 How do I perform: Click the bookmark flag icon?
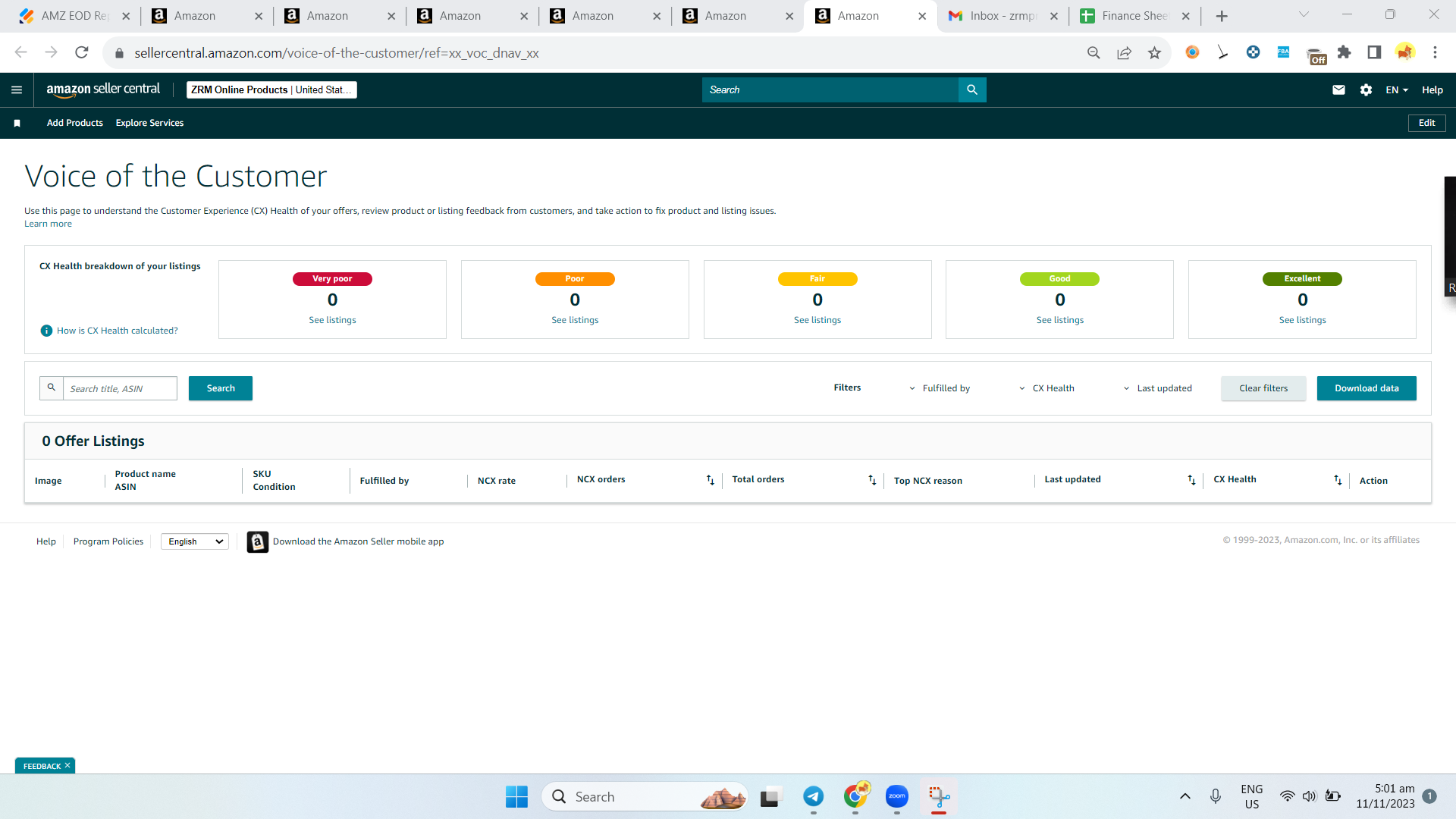click(17, 123)
